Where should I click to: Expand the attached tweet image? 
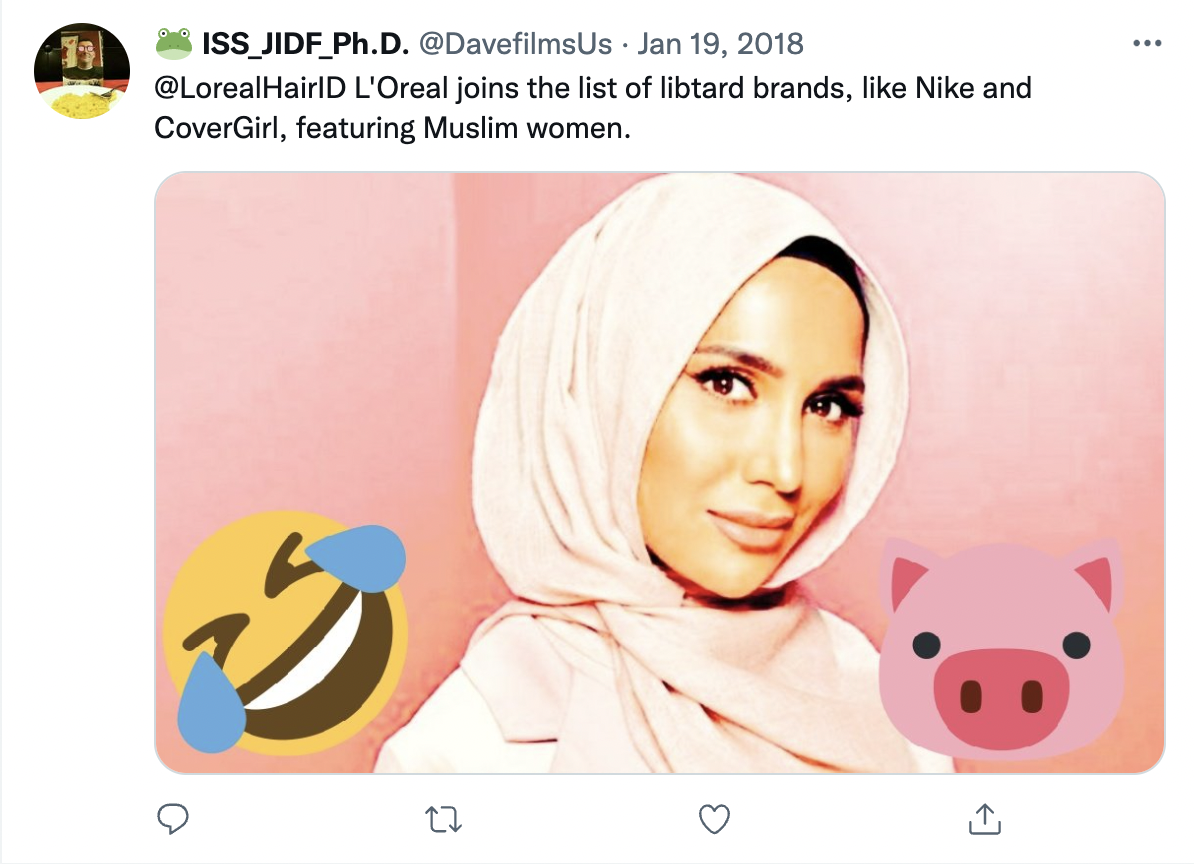pyautogui.click(x=659, y=473)
